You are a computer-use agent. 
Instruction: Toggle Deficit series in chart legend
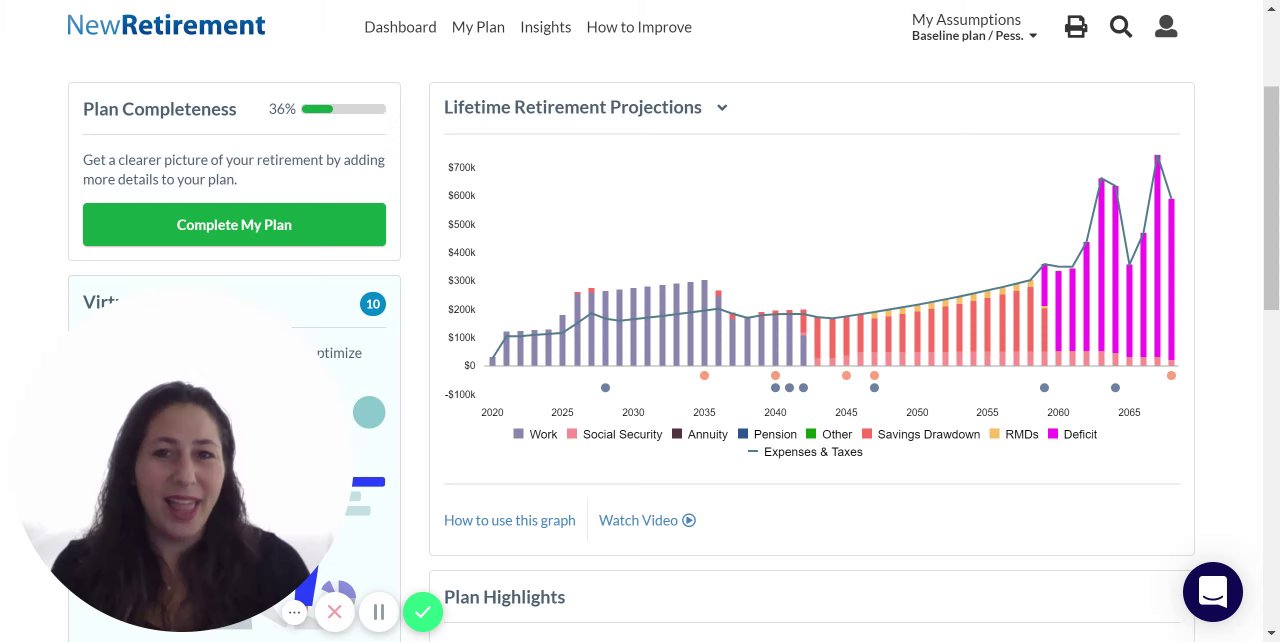(x=1072, y=434)
